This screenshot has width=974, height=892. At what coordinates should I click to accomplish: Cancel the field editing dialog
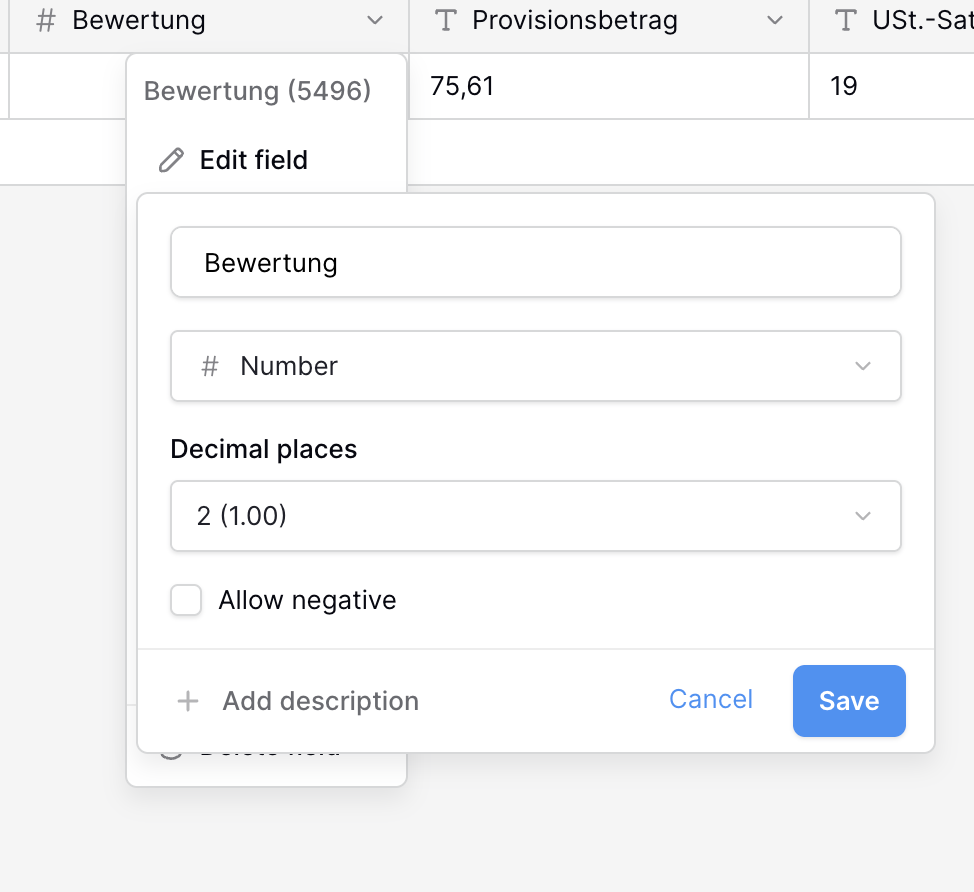[x=711, y=700]
